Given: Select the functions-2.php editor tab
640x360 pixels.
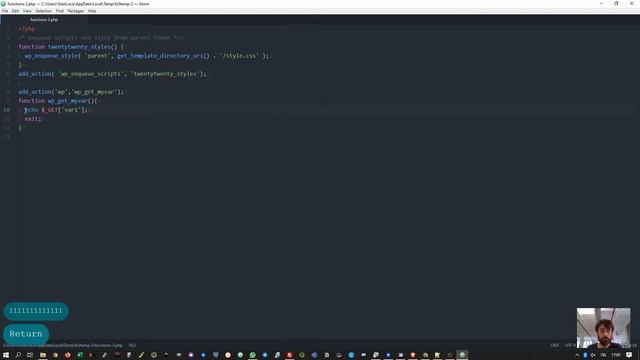Looking at the screenshot, I should (x=44, y=20).
